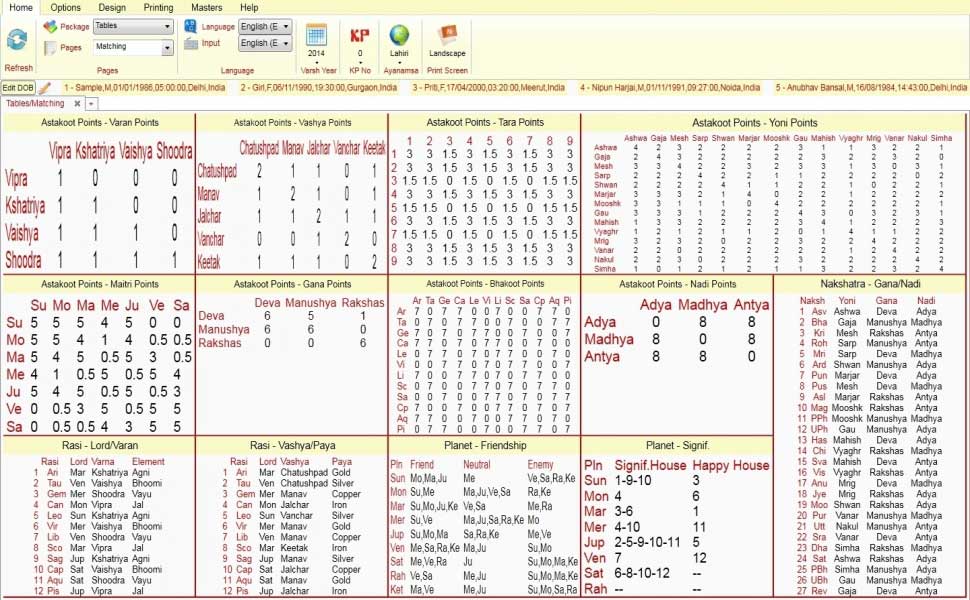Image resolution: width=970 pixels, height=600 pixels.
Task: Select profile 4 - Nipun Harjai, Noida
Action: [x=669, y=88]
